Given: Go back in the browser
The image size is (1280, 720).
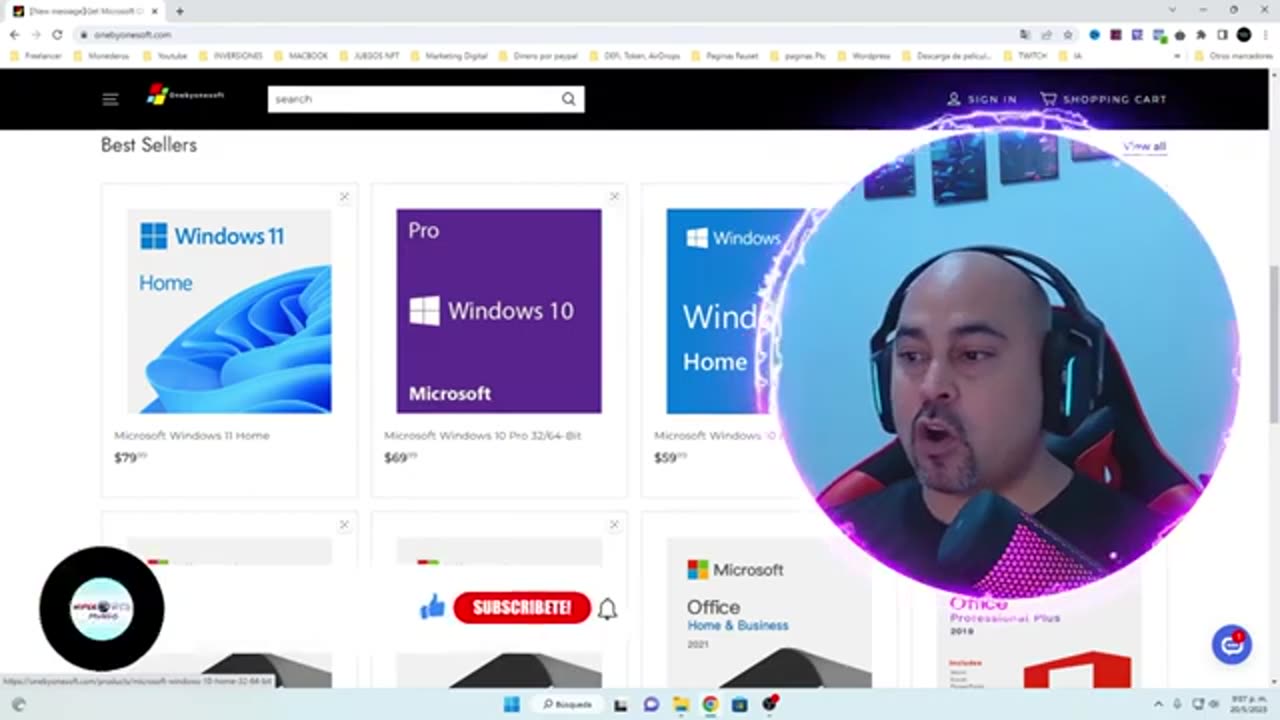Looking at the screenshot, I should coord(14,34).
